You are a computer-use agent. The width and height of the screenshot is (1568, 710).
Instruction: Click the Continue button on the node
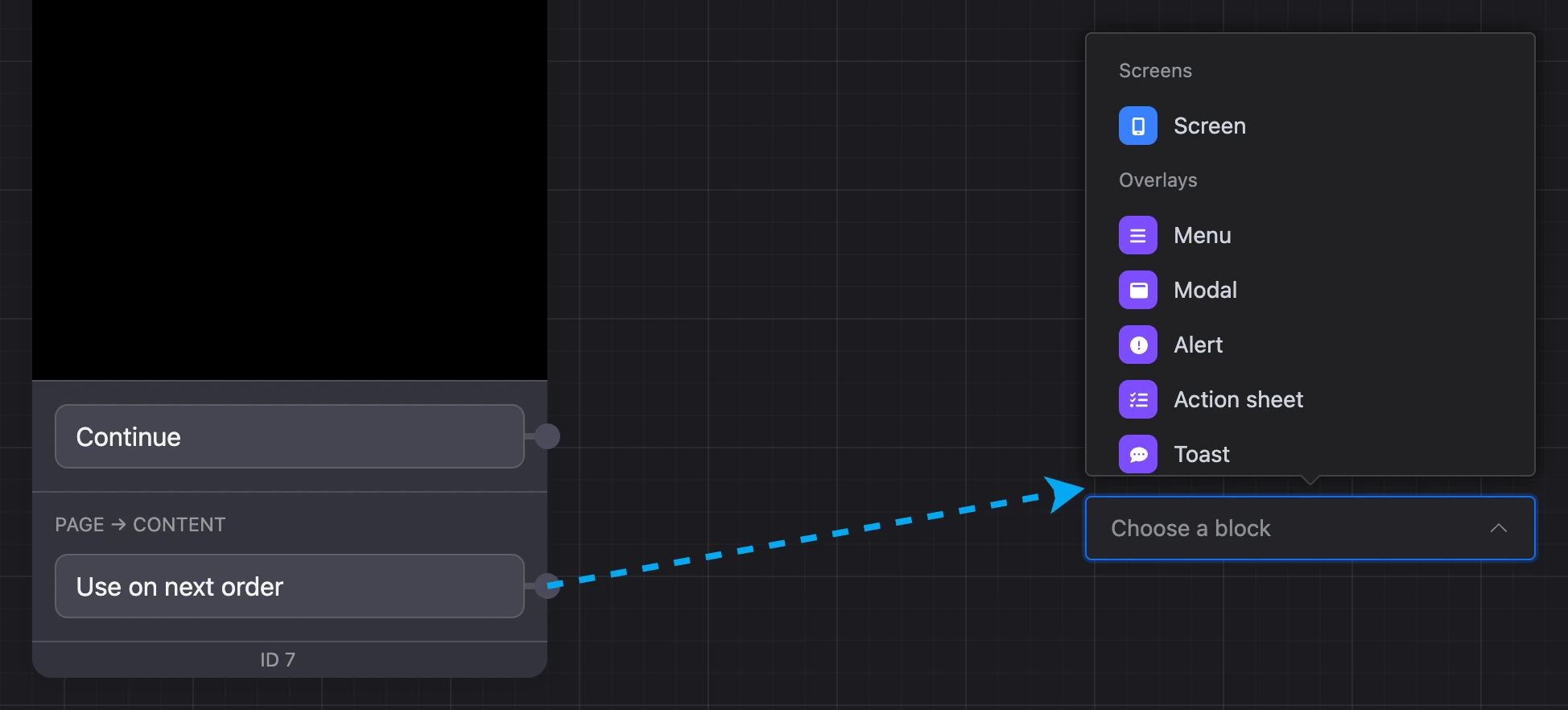pyautogui.click(x=290, y=436)
